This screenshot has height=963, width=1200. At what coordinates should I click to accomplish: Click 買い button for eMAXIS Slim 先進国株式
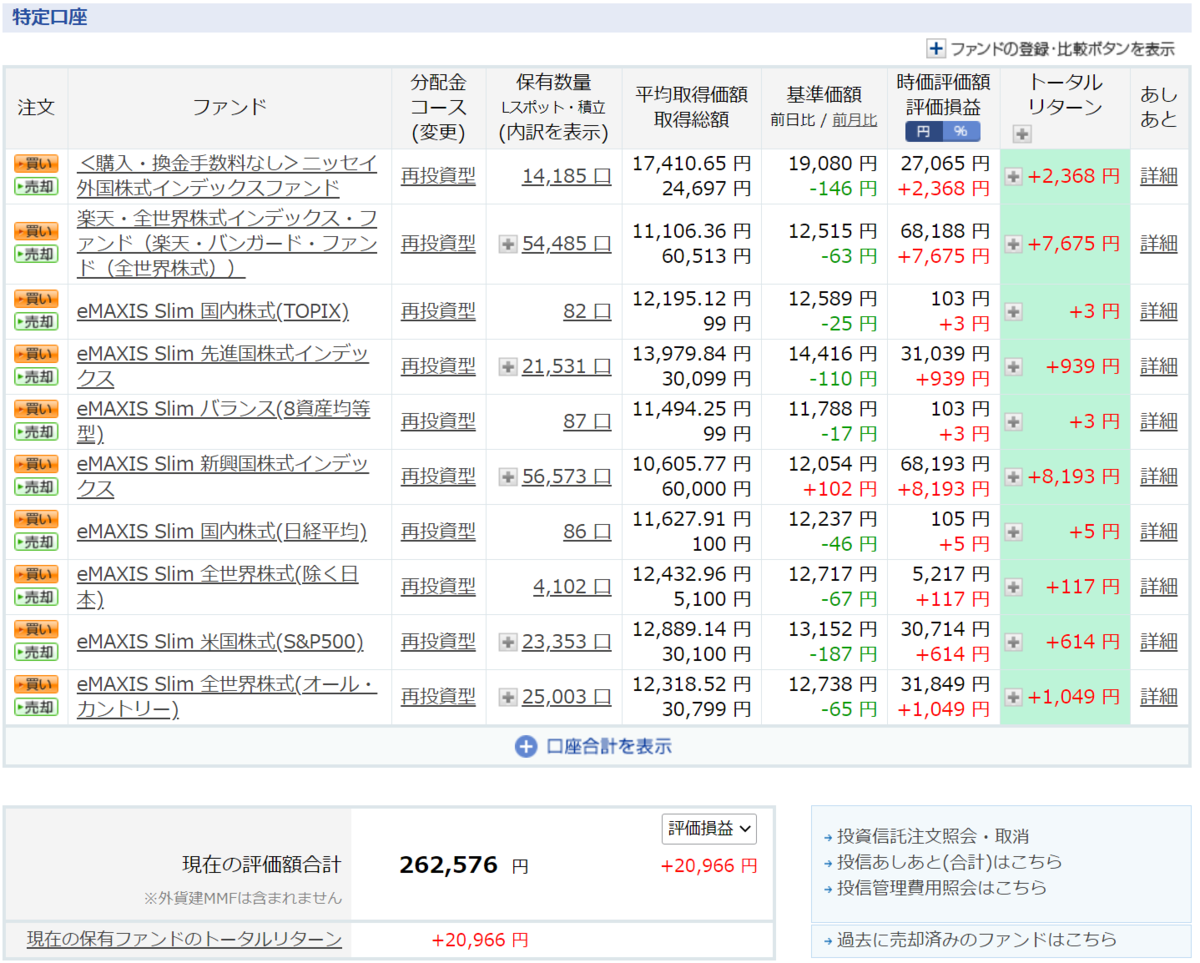tap(36, 354)
